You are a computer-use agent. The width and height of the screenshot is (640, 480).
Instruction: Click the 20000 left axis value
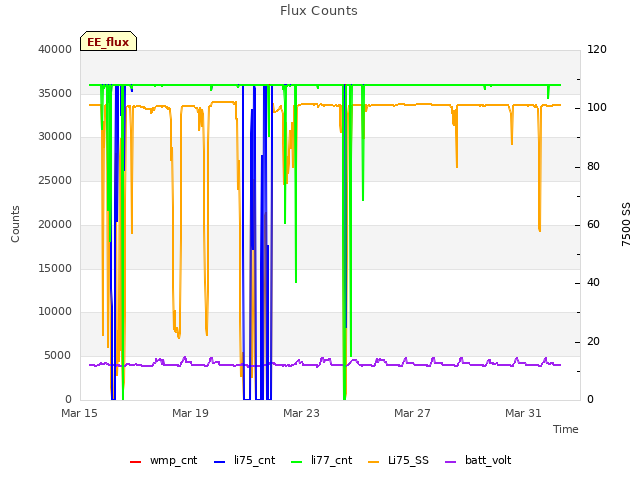tap(55, 224)
